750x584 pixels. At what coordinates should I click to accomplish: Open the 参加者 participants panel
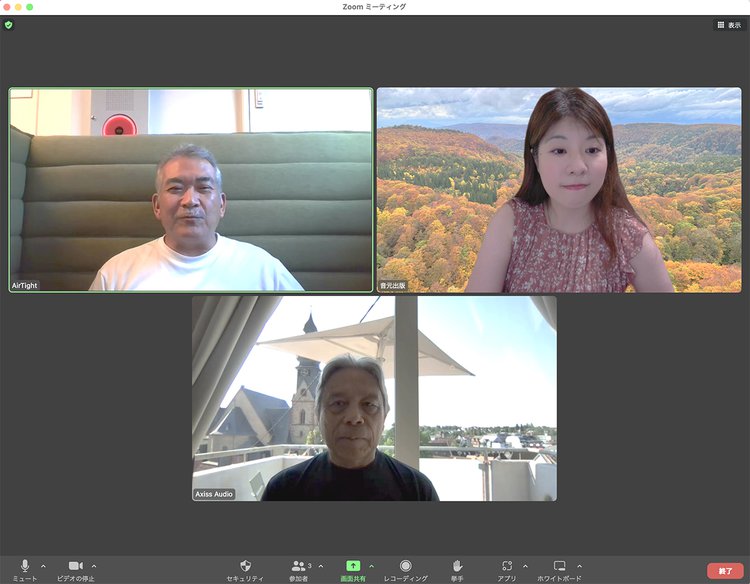pos(298,570)
